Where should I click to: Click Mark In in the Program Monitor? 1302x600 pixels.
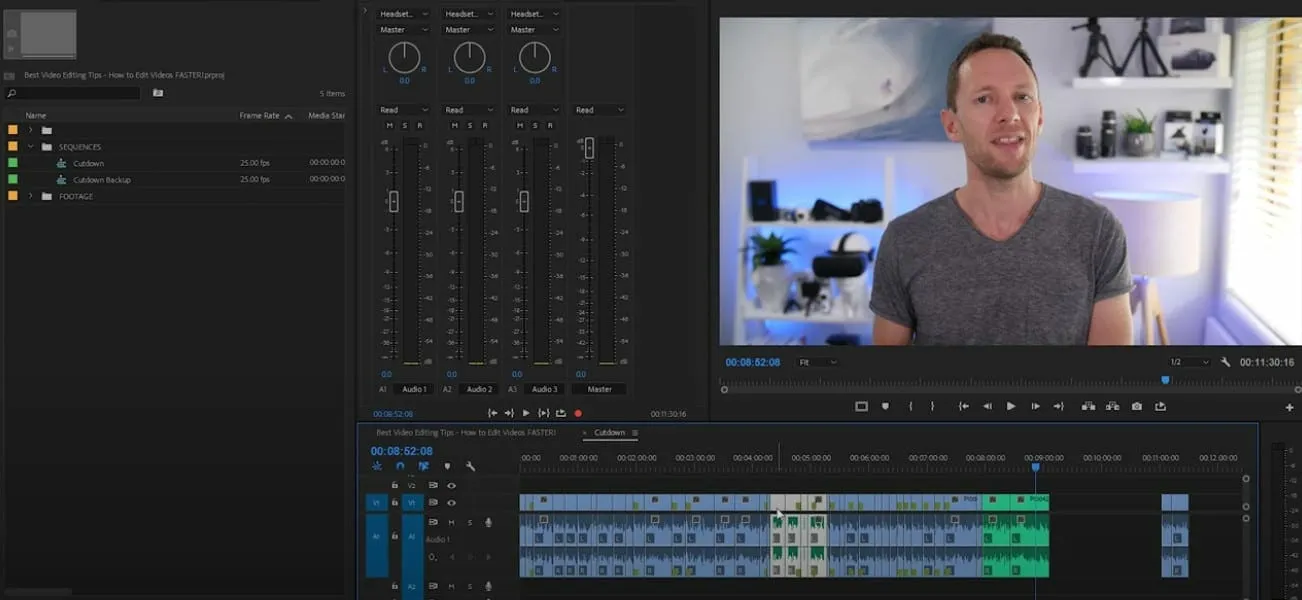pos(910,407)
